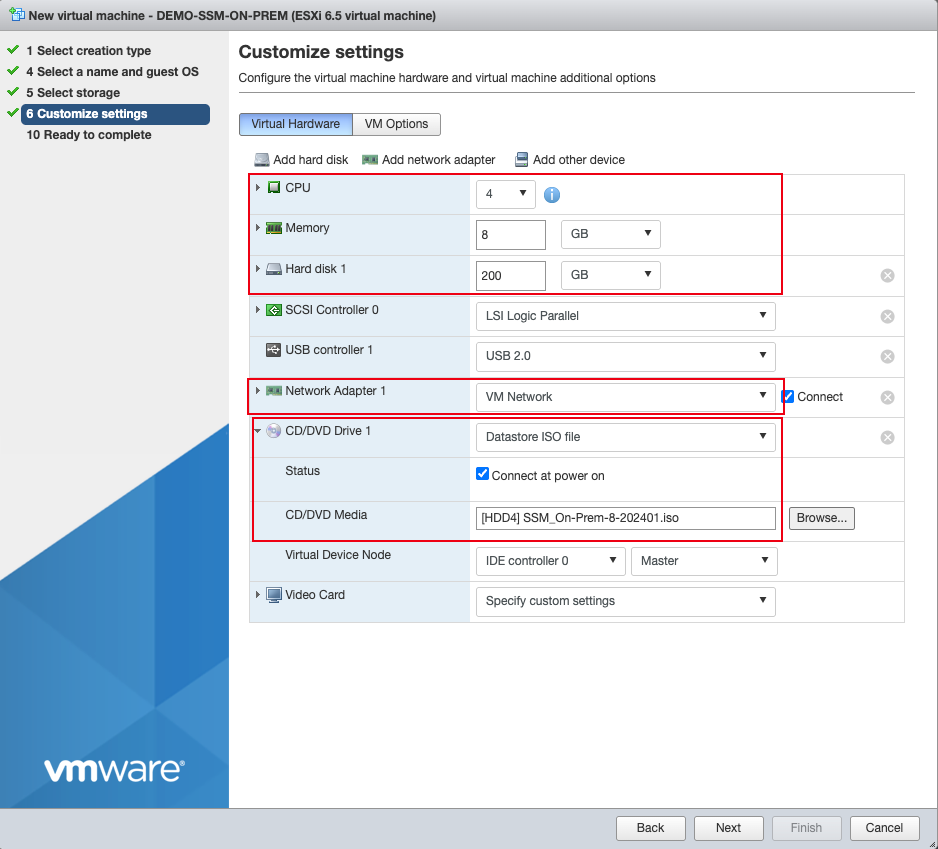The image size is (938, 849).
Task: Switch to the VM Options tab
Action: coord(395,124)
